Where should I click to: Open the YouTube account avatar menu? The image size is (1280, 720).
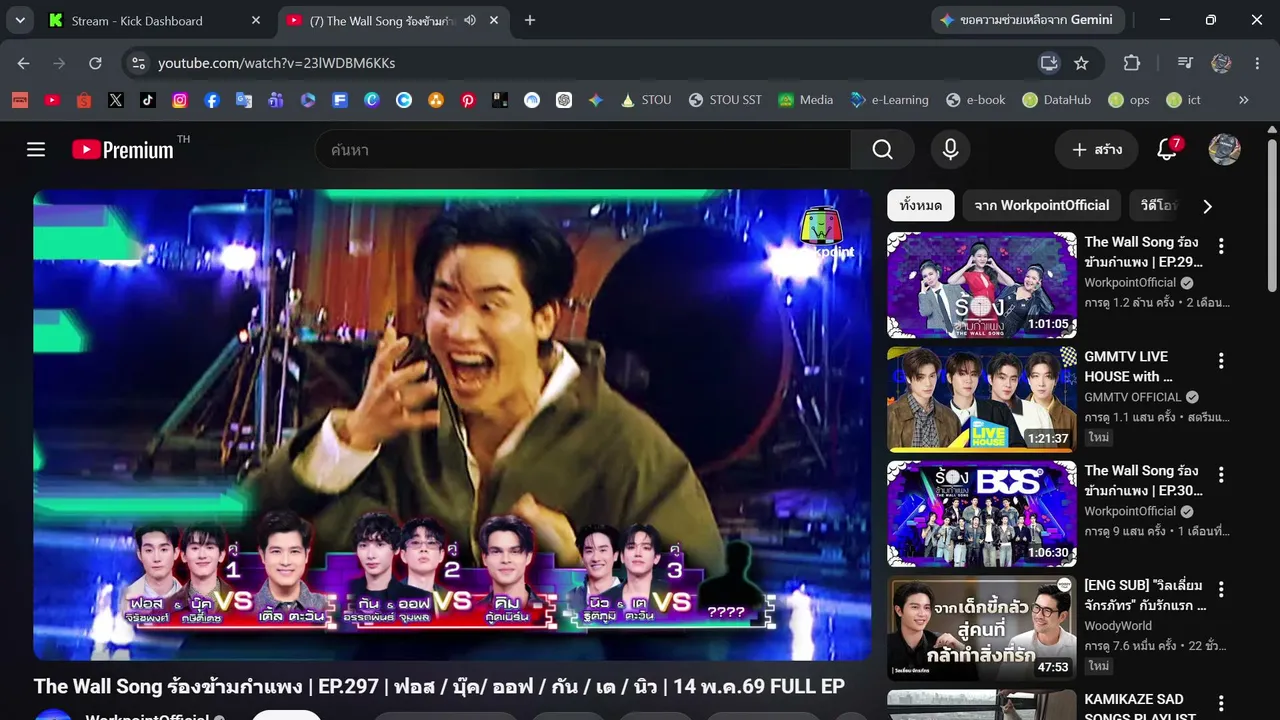(1224, 150)
